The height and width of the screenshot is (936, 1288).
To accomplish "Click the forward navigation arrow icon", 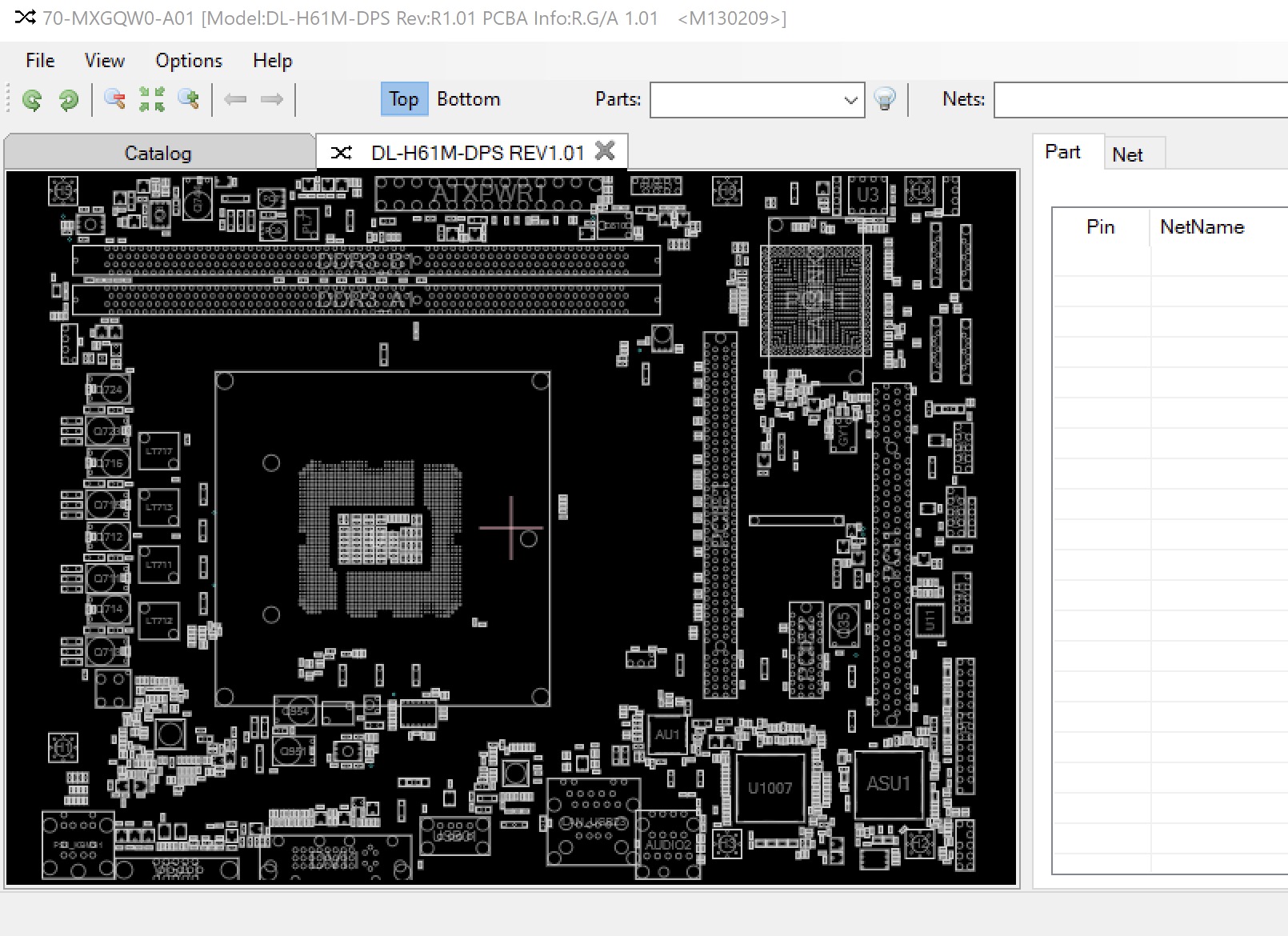I will [x=272, y=99].
